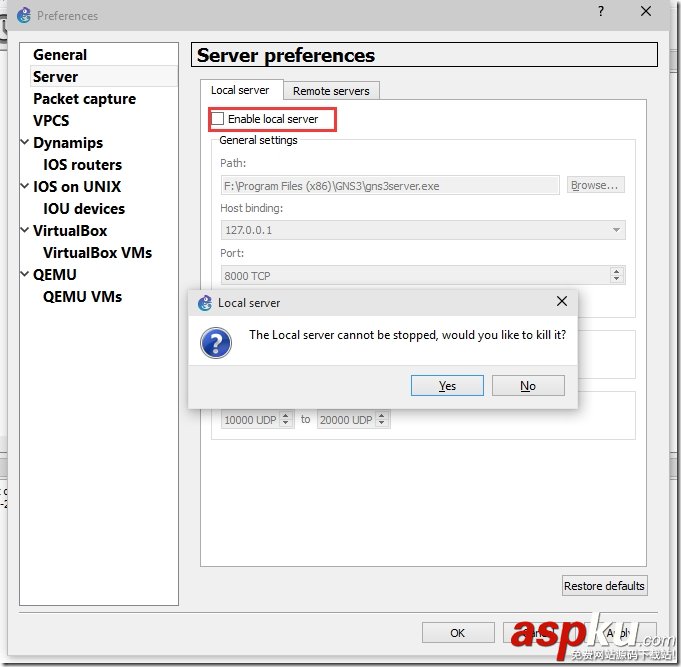This screenshot has height=667, width=681.
Task: Collapse the IOS on UNIX node
Action: point(25,186)
